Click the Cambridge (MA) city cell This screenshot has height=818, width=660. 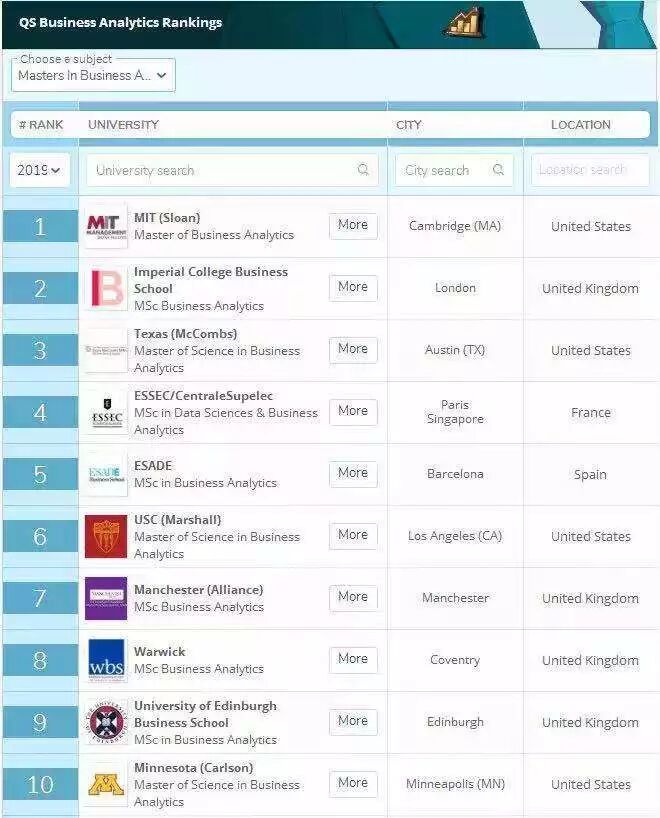coord(455,225)
